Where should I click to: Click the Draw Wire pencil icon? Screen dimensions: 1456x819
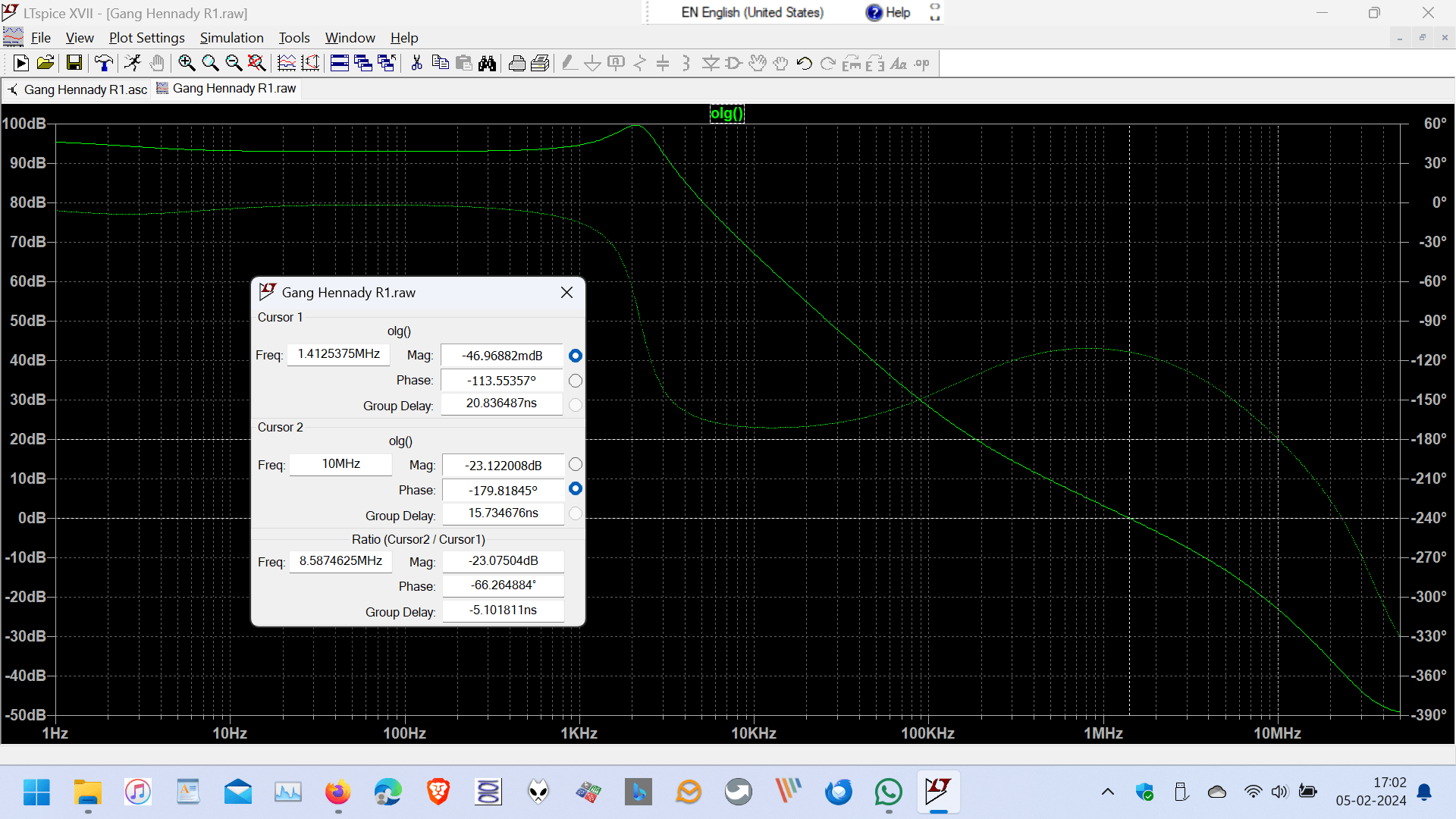(x=570, y=64)
